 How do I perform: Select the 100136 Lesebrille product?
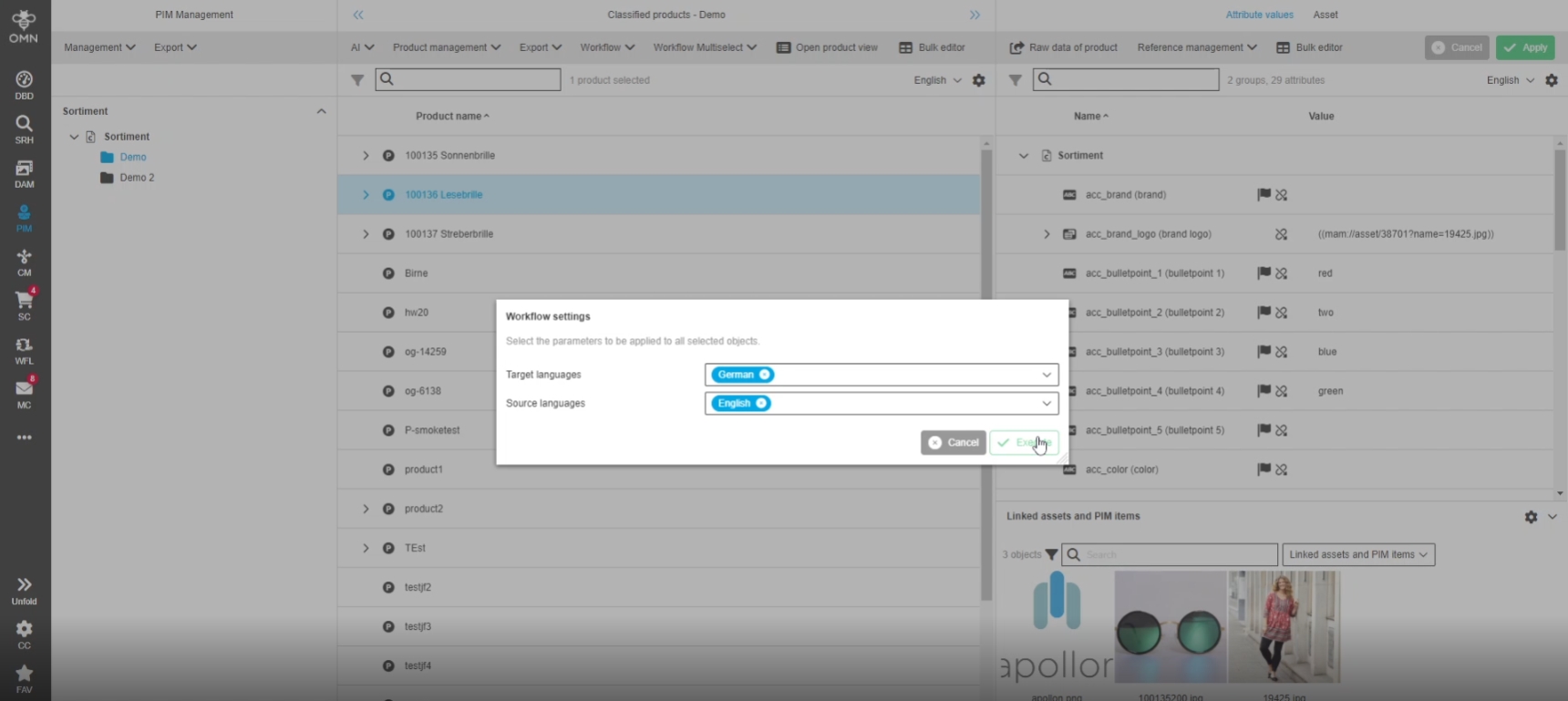(x=660, y=195)
